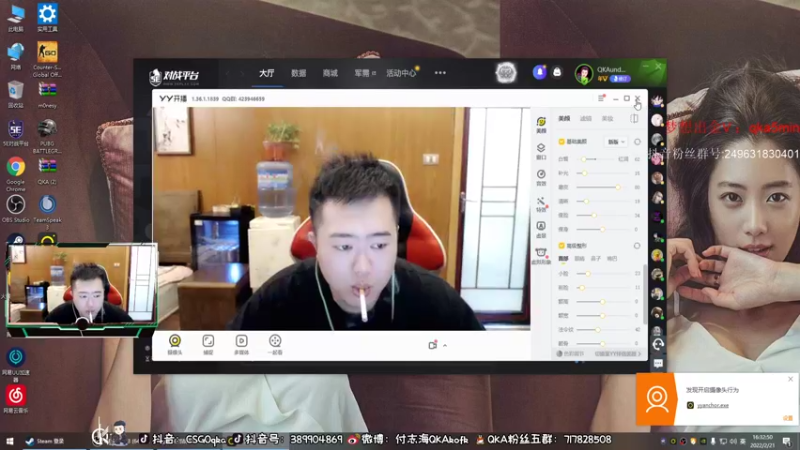Click the headset support icon in friends strip
Screen dimensions: 800x450
pyautogui.click(x=658, y=344)
